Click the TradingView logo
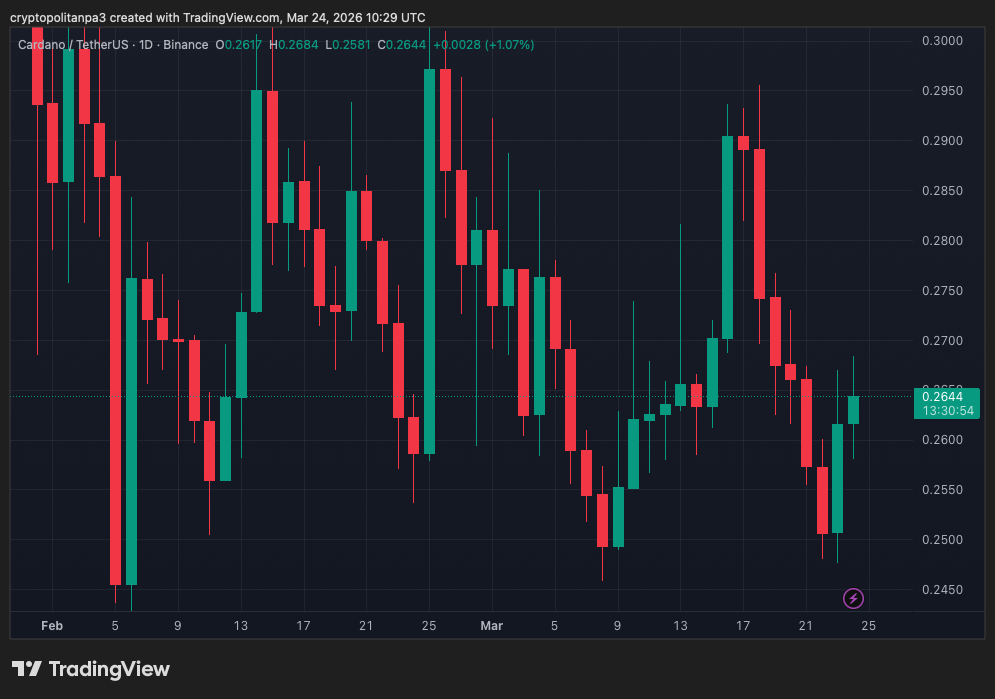 point(88,668)
